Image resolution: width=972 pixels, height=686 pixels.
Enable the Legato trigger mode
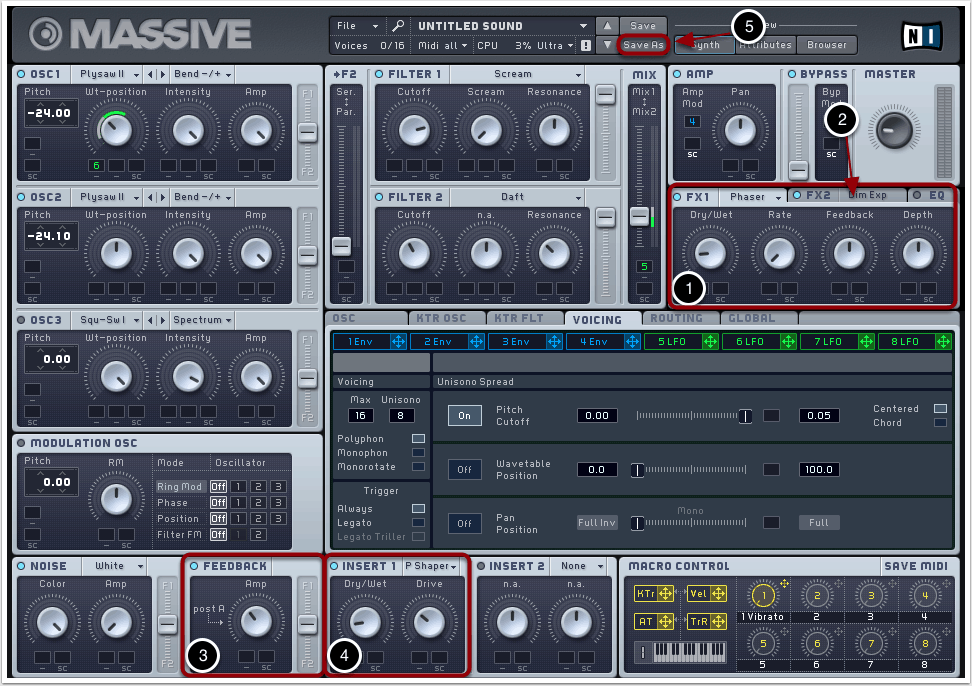[x=418, y=523]
